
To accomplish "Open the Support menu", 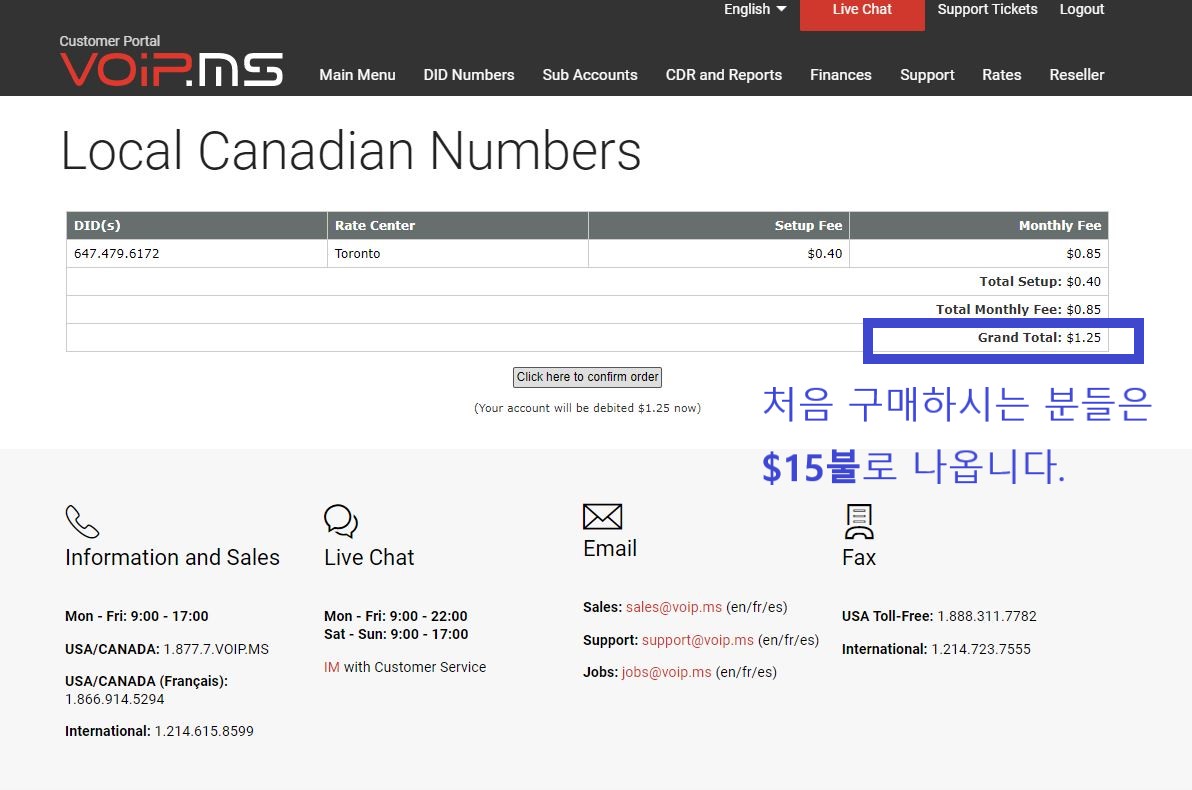I will pos(927,75).
